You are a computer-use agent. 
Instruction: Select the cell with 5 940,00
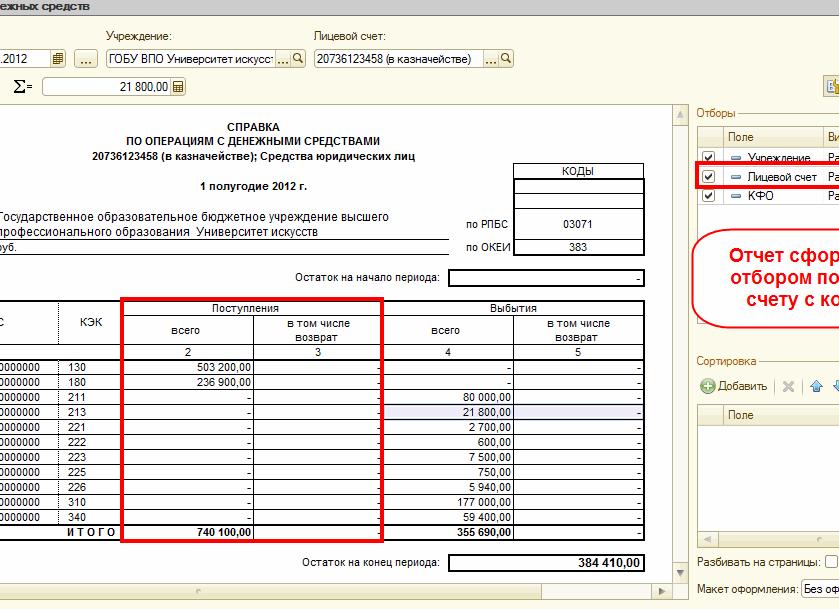448,487
